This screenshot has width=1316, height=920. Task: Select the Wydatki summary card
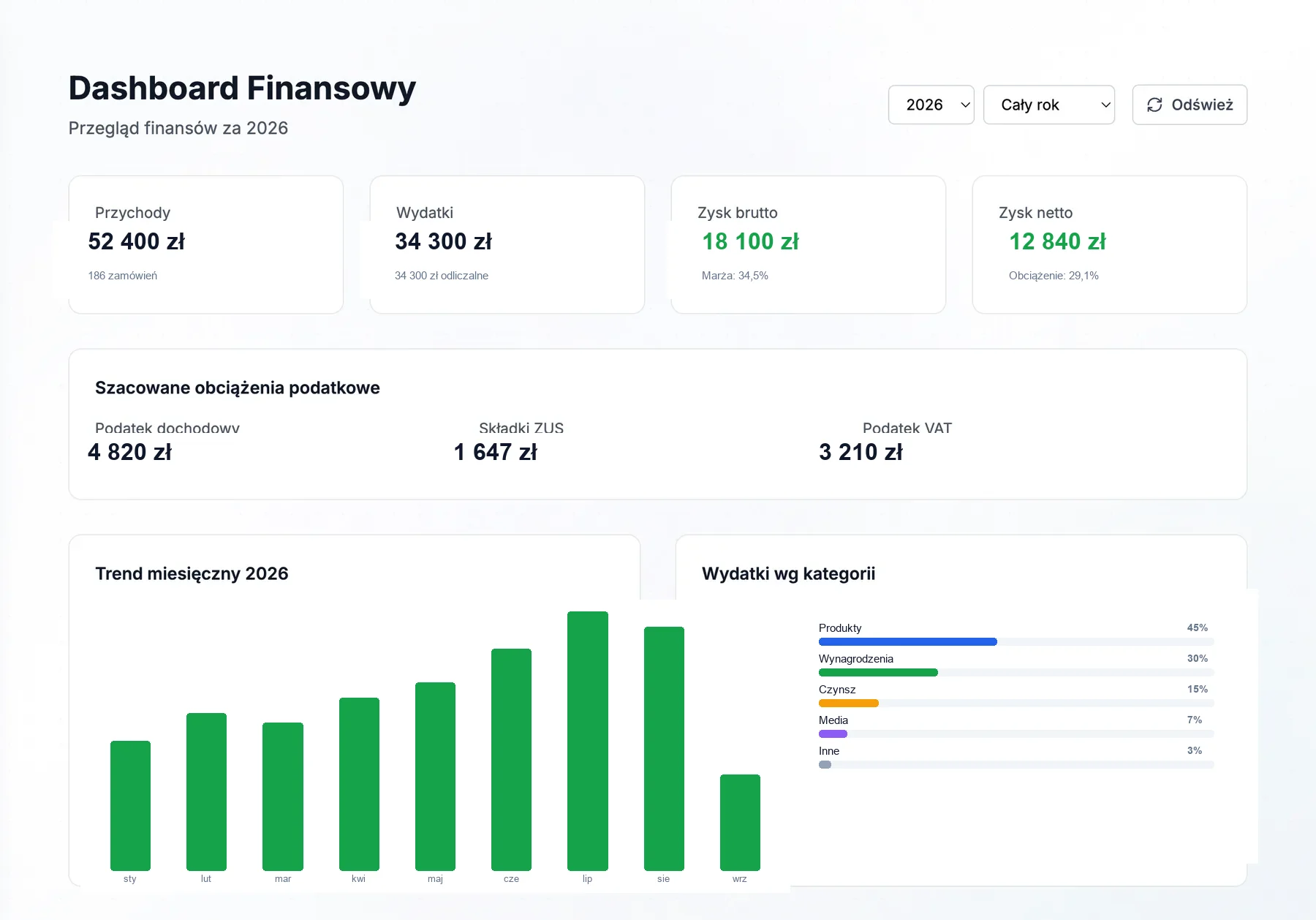click(507, 244)
